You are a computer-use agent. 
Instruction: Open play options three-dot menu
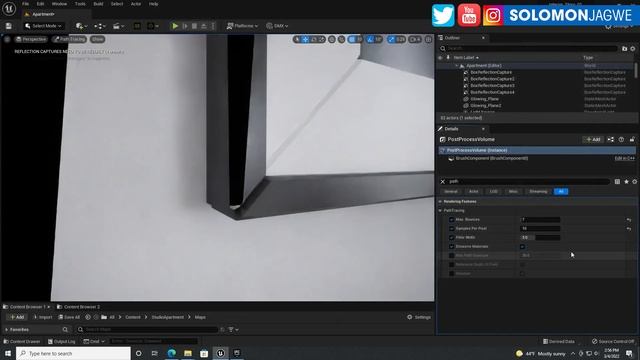[x=213, y=26]
